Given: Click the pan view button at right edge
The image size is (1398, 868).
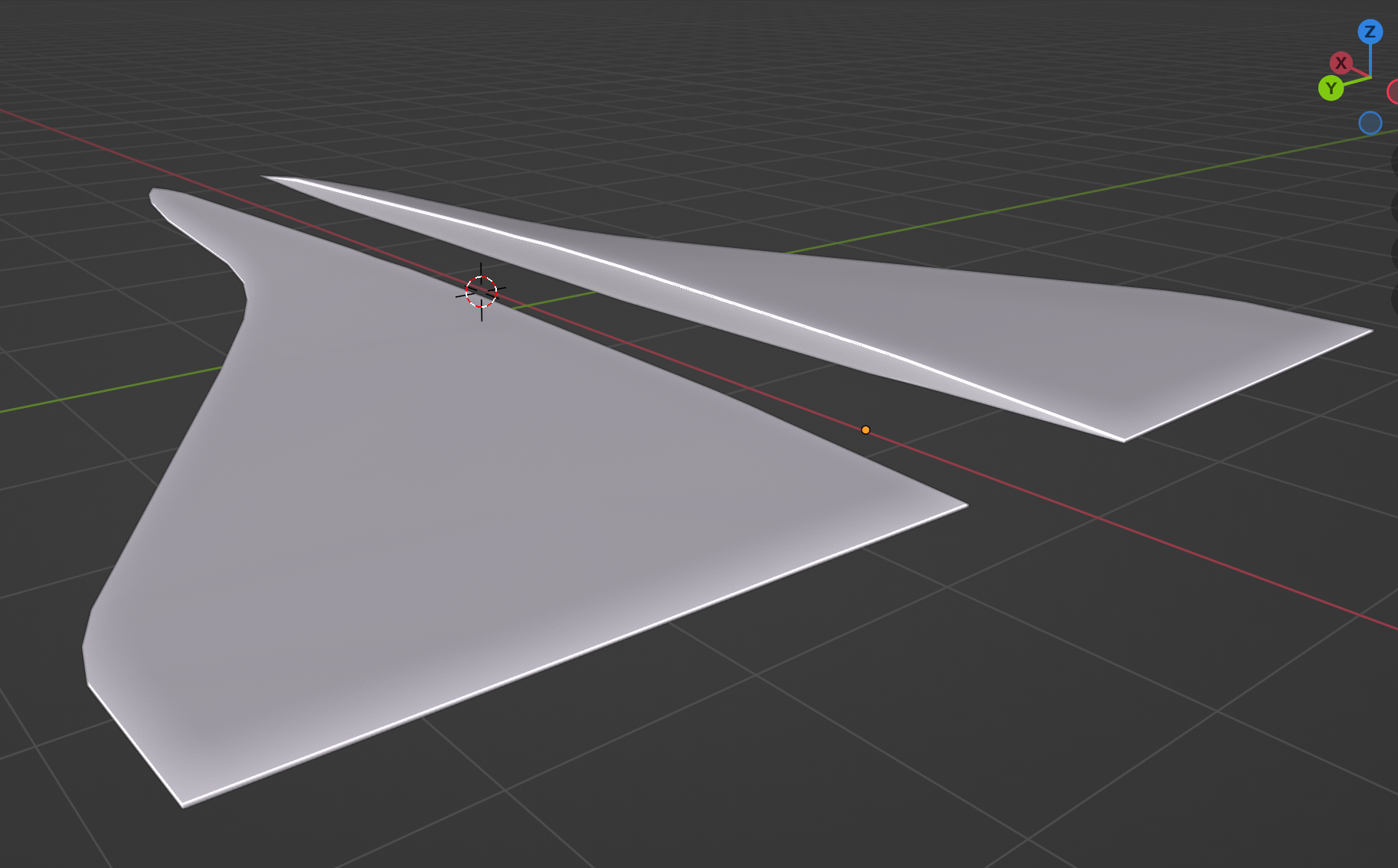Looking at the screenshot, I should [x=1394, y=207].
